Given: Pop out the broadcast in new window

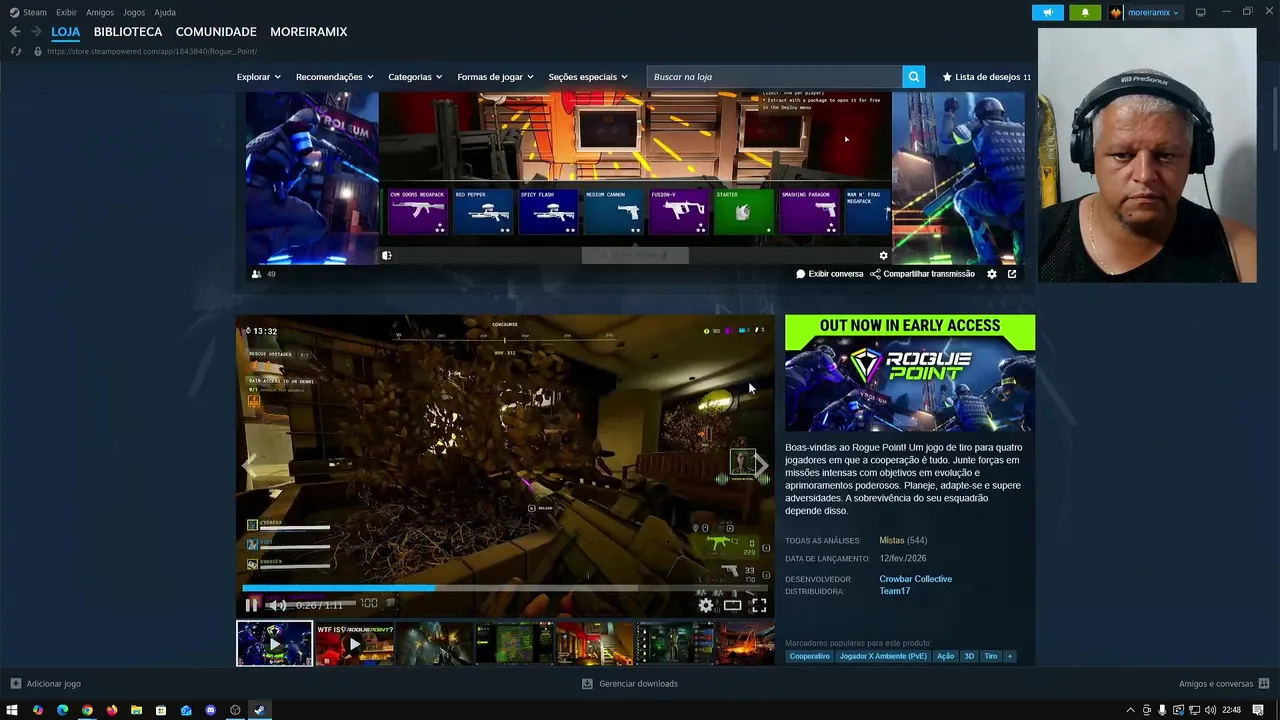Looking at the screenshot, I should [1012, 274].
